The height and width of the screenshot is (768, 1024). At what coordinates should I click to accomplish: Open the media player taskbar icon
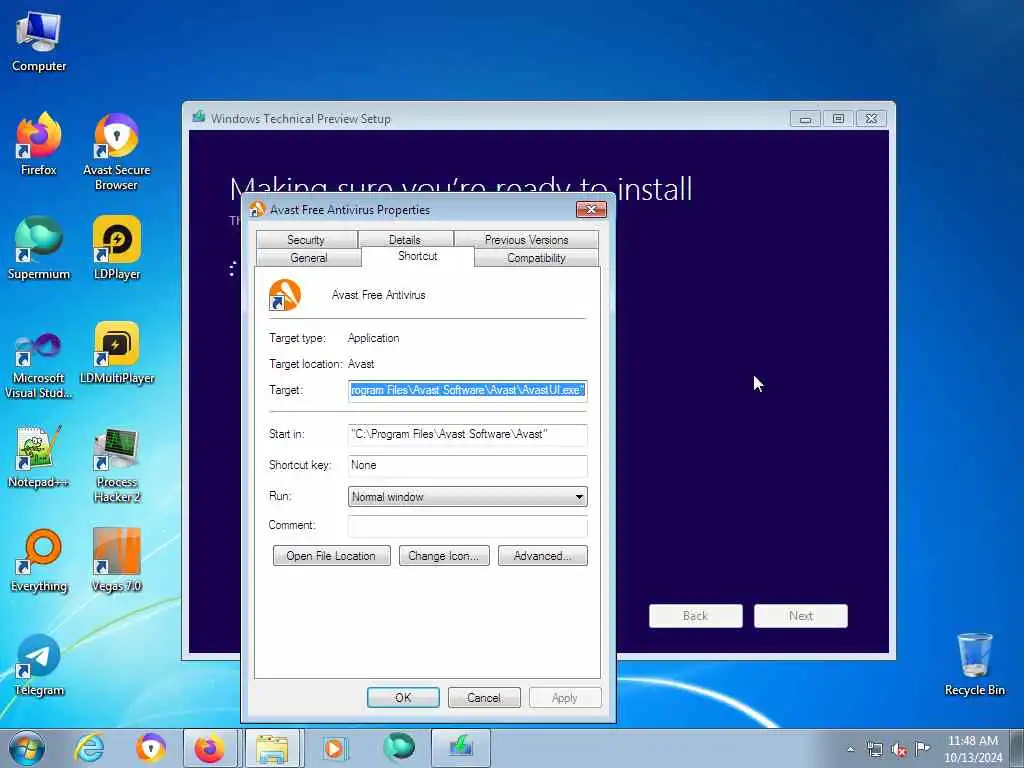[x=334, y=748]
